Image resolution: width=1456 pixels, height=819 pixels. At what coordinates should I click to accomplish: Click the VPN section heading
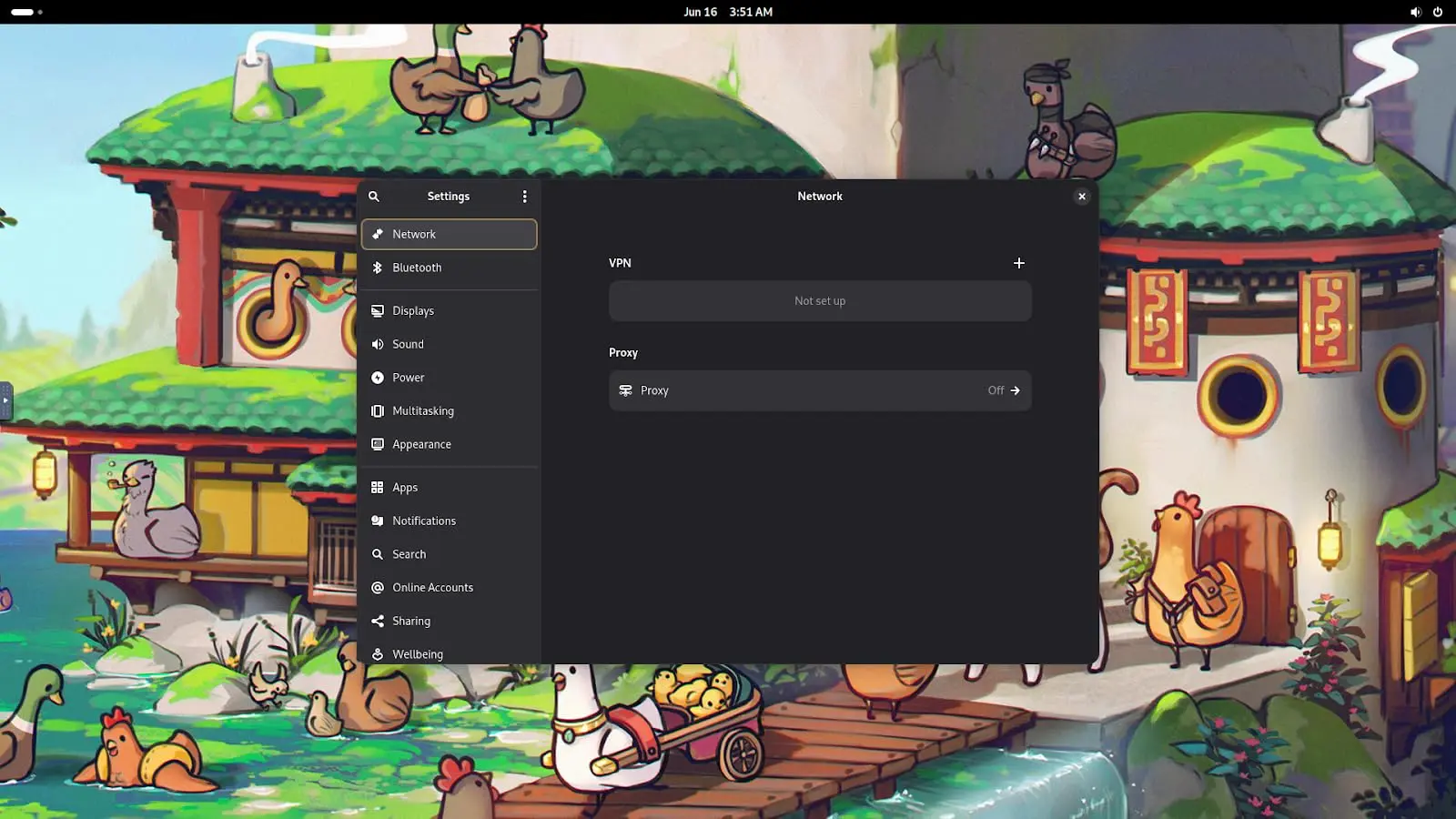pyautogui.click(x=620, y=263)
